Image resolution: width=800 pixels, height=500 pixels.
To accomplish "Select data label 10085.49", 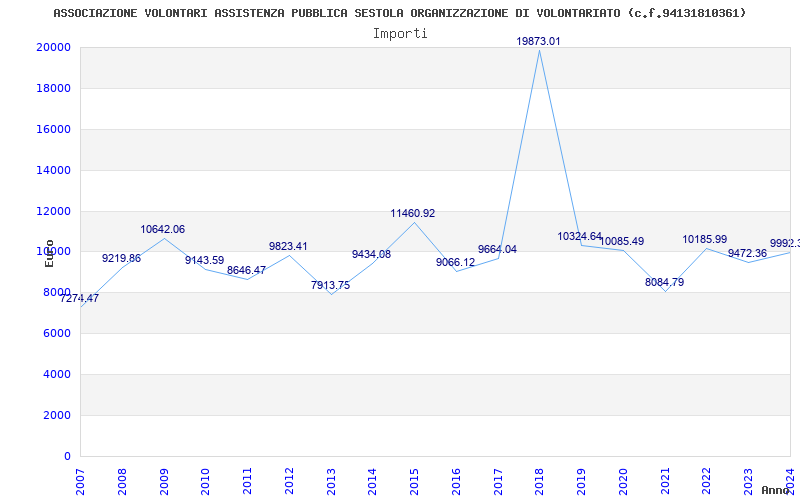I will (x=621, y=241).
